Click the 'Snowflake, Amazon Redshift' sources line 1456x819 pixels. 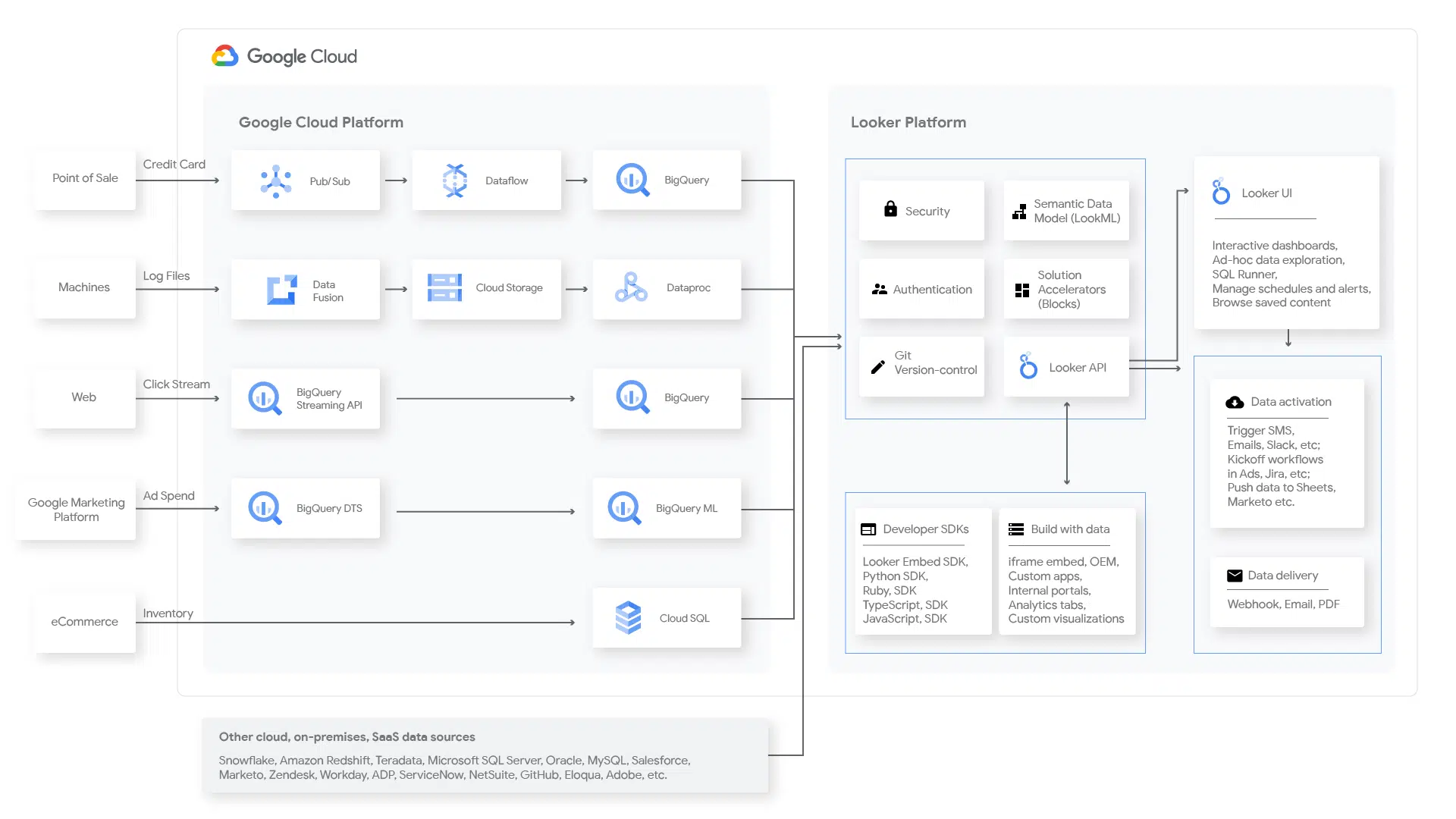[x=454, y=761]
